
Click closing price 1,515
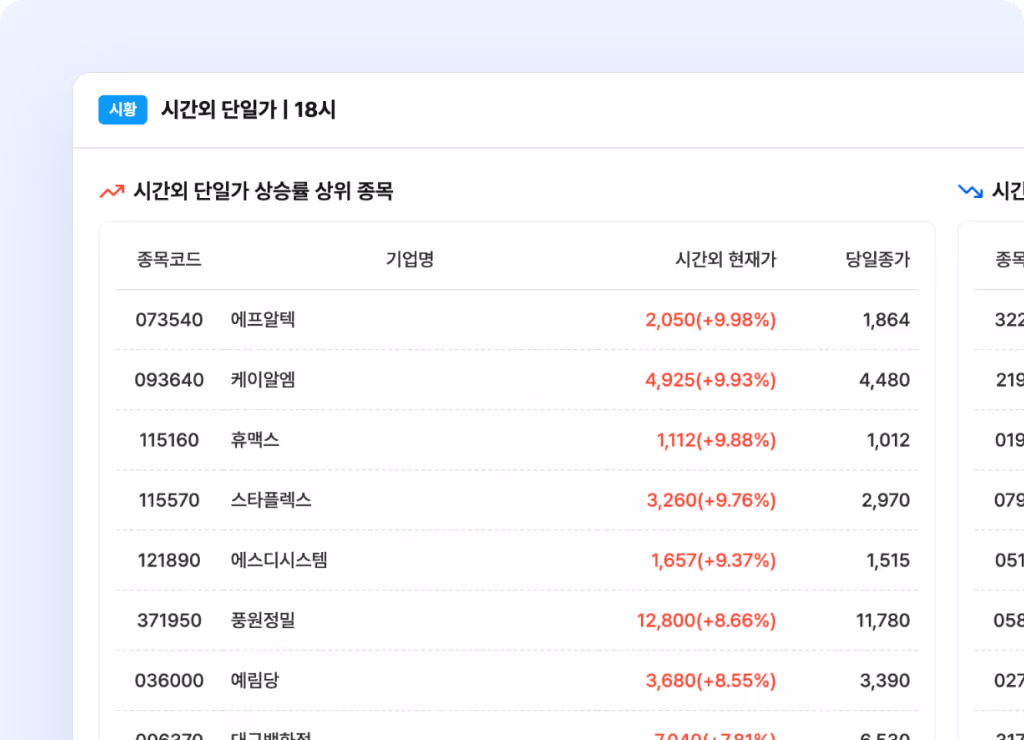point(888,560)
